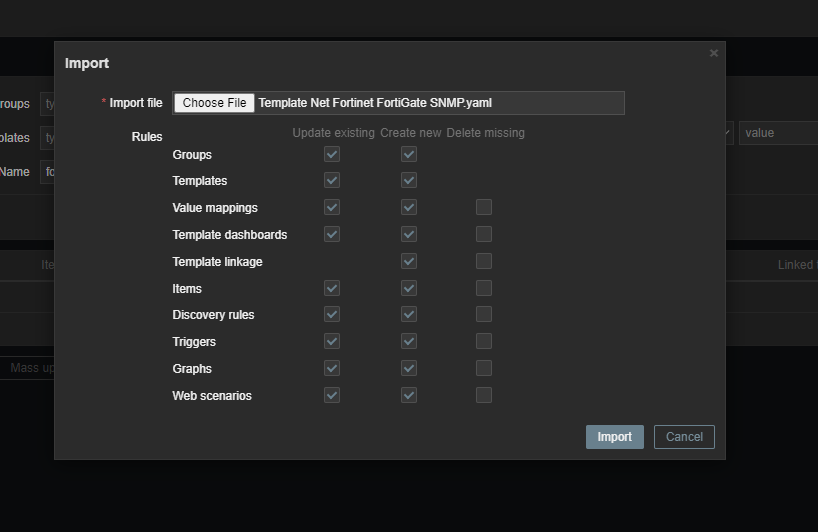This screenshot has width=818, height=532.
Task: Uncheck Create new for Discovery rules
Action: [x=408, y=314]
